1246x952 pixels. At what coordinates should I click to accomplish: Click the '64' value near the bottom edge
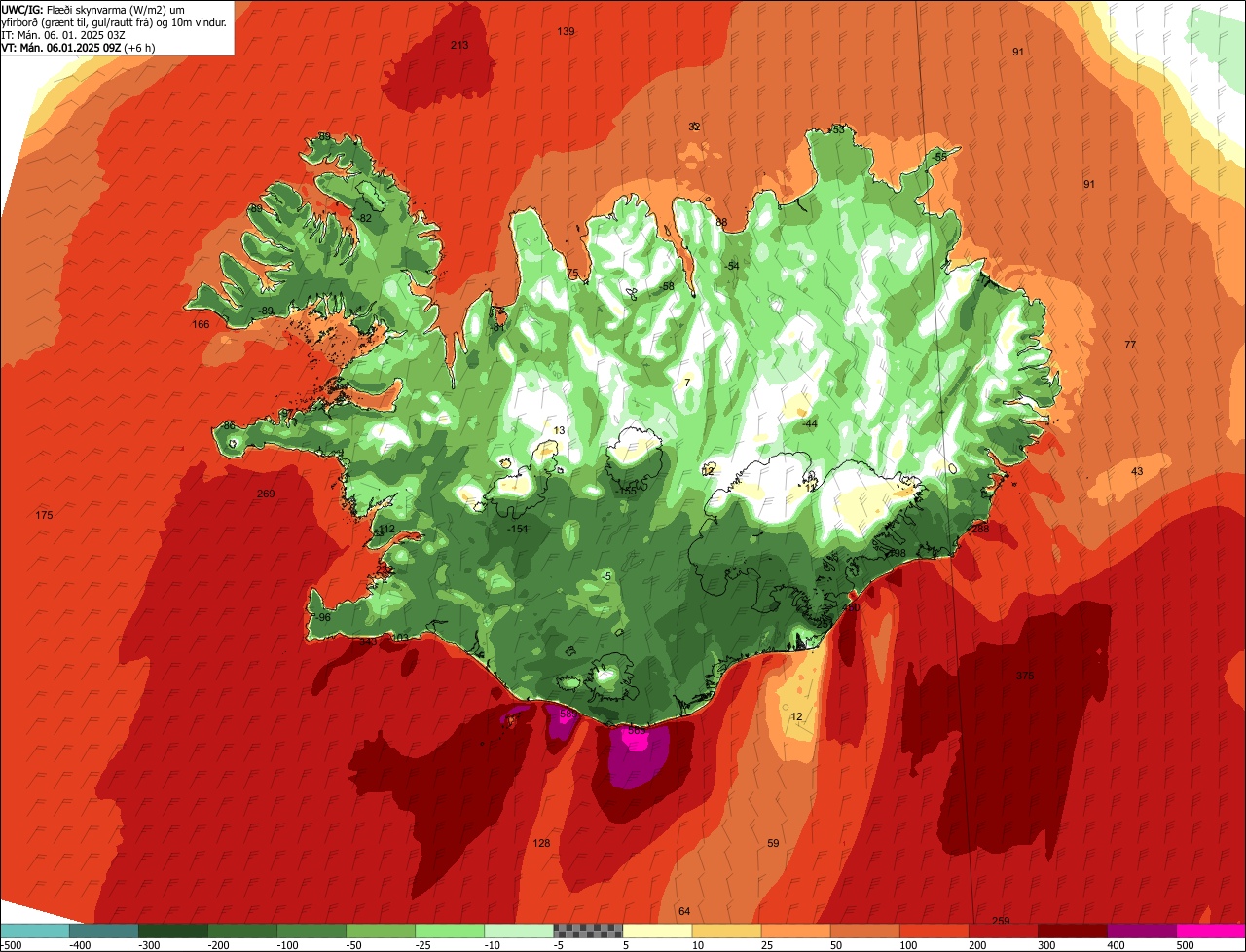(x=684, y=911)
